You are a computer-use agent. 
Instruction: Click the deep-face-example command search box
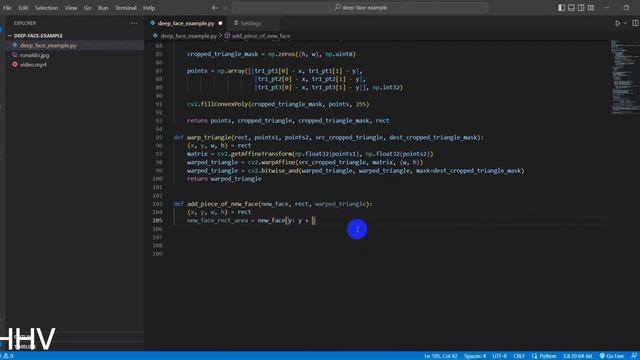(360, 7)
